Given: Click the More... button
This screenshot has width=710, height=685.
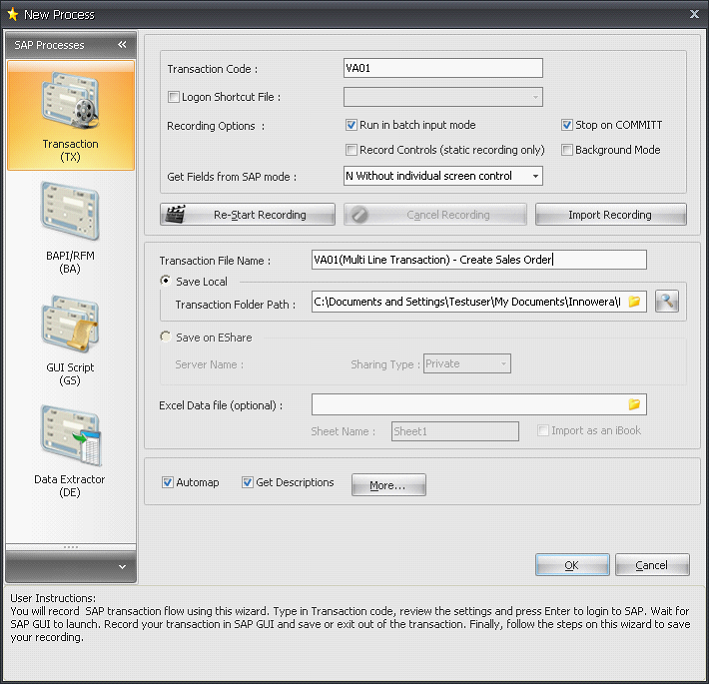Looking at the screenshot, I should (388, 486).
